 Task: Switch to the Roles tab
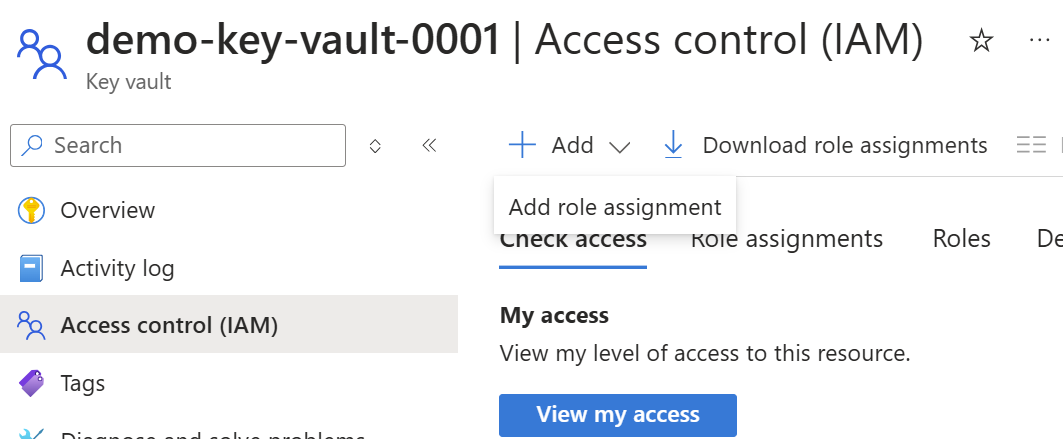(961, 239)
